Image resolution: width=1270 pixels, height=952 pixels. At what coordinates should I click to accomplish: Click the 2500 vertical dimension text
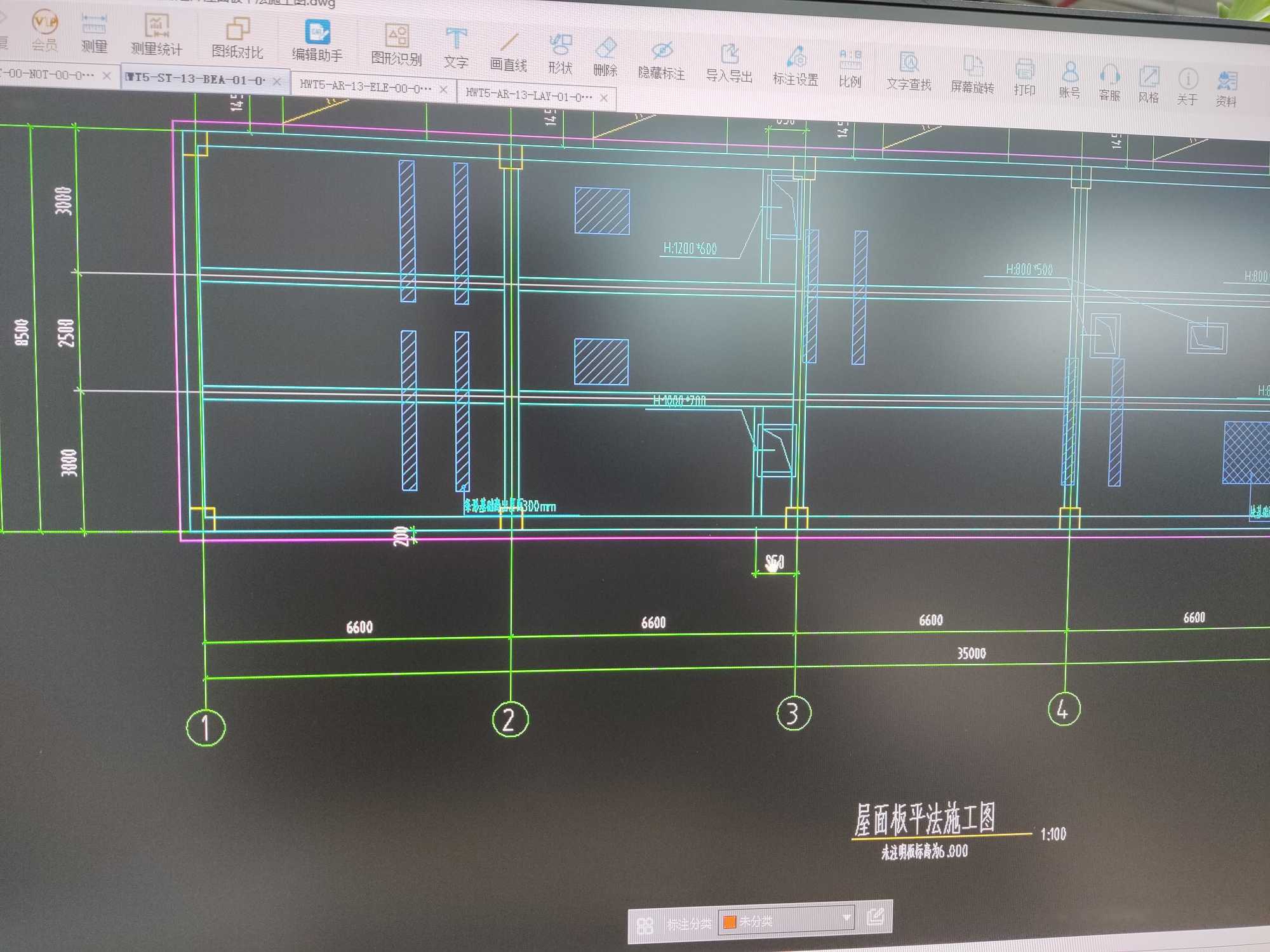66,333
